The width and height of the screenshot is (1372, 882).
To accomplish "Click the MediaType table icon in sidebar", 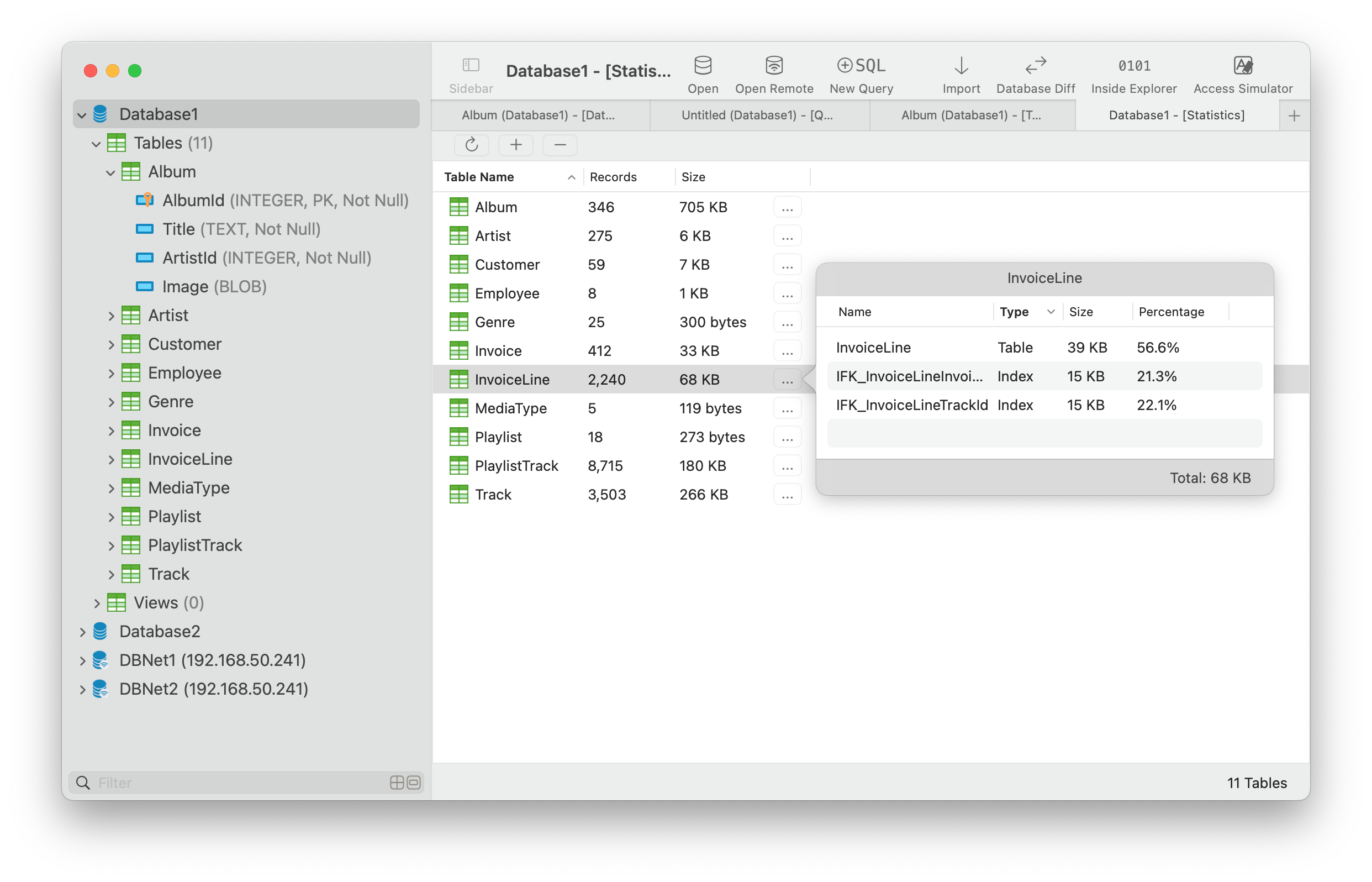I will point(130,488).
